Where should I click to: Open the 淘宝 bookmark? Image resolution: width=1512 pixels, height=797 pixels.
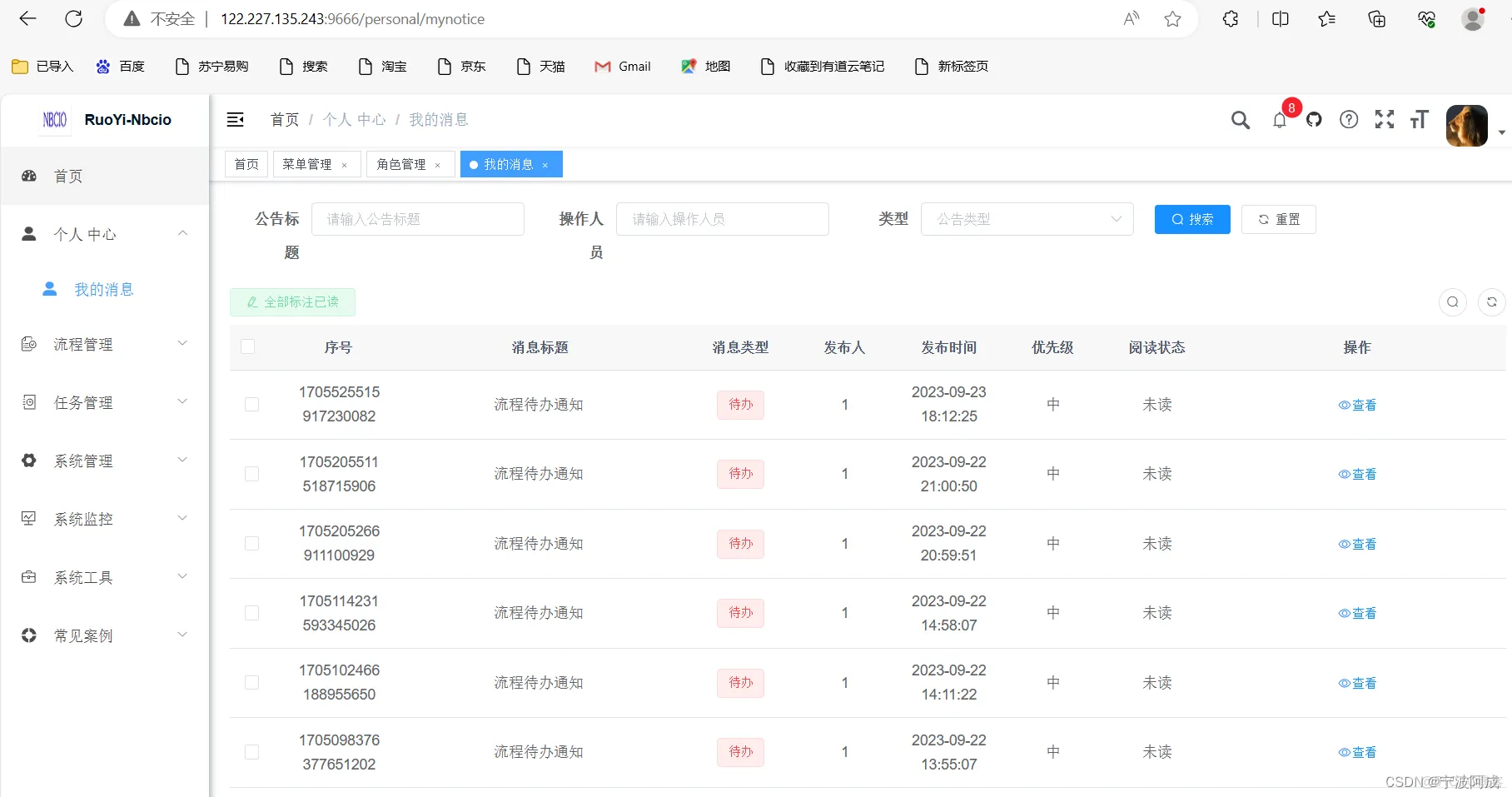(383, 67)
